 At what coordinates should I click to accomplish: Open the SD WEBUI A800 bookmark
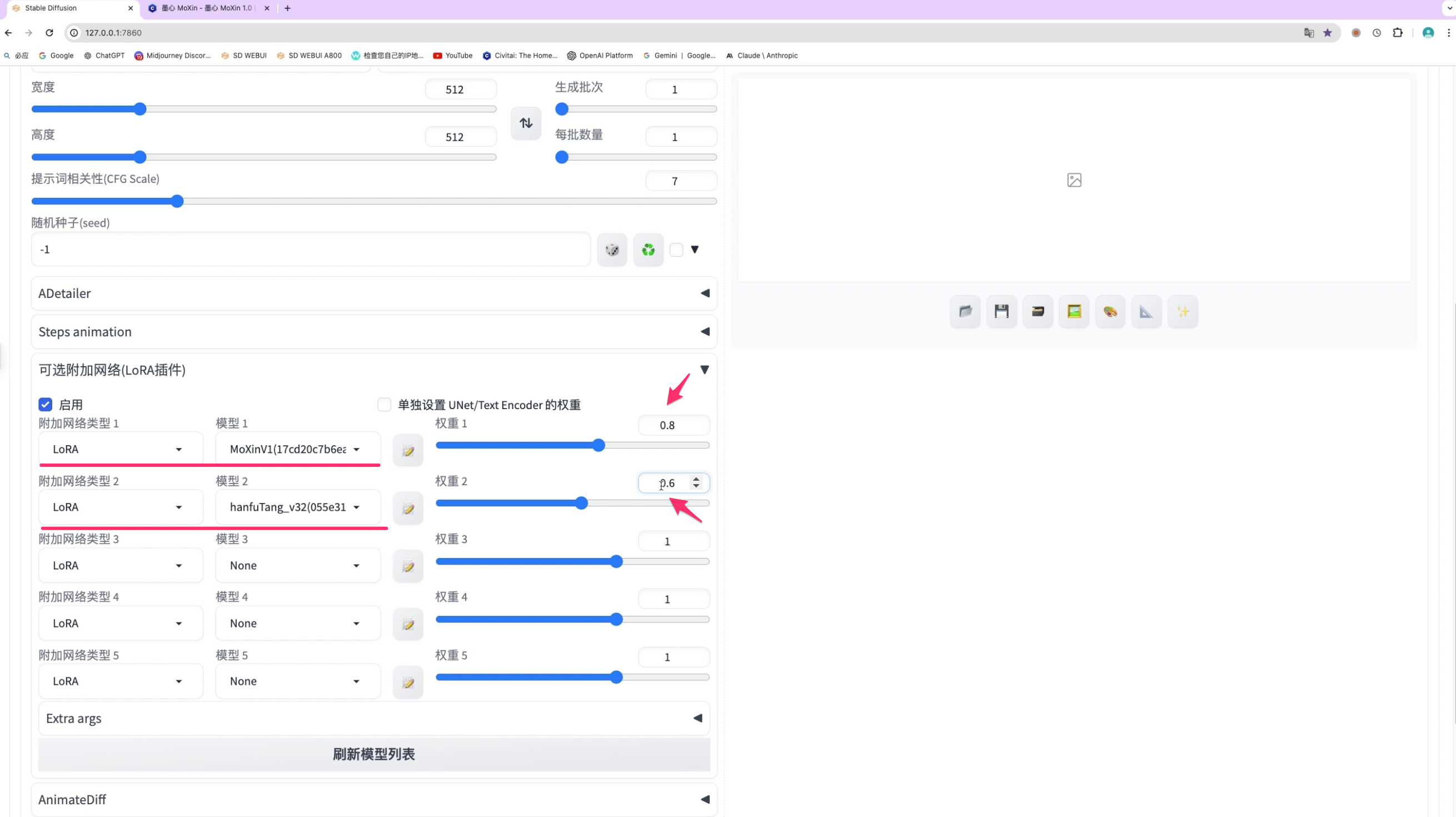pos(309,56)
